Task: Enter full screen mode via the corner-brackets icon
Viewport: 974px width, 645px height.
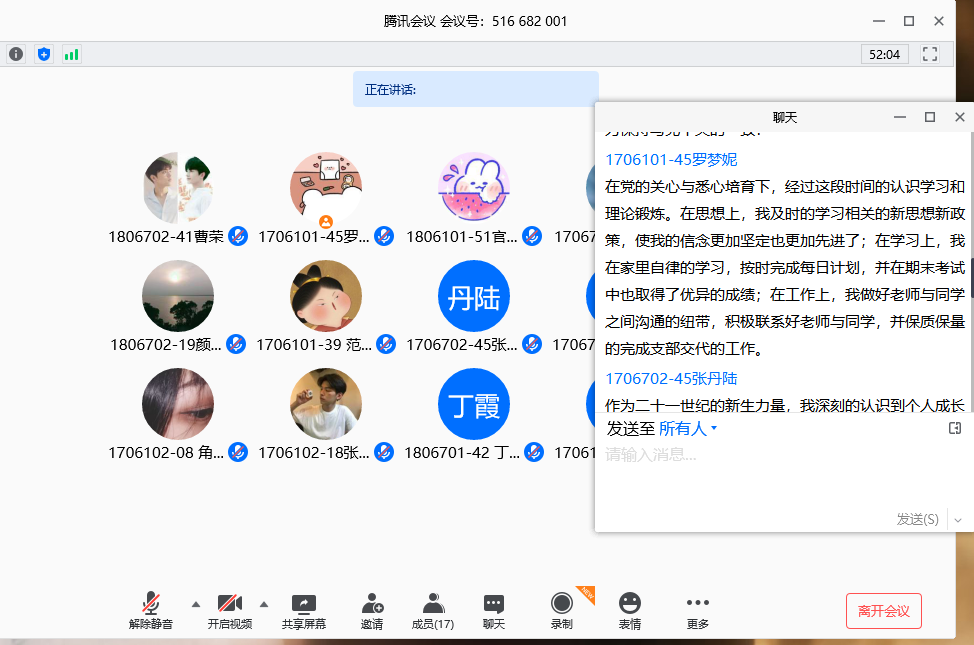Action: [930, 54]
